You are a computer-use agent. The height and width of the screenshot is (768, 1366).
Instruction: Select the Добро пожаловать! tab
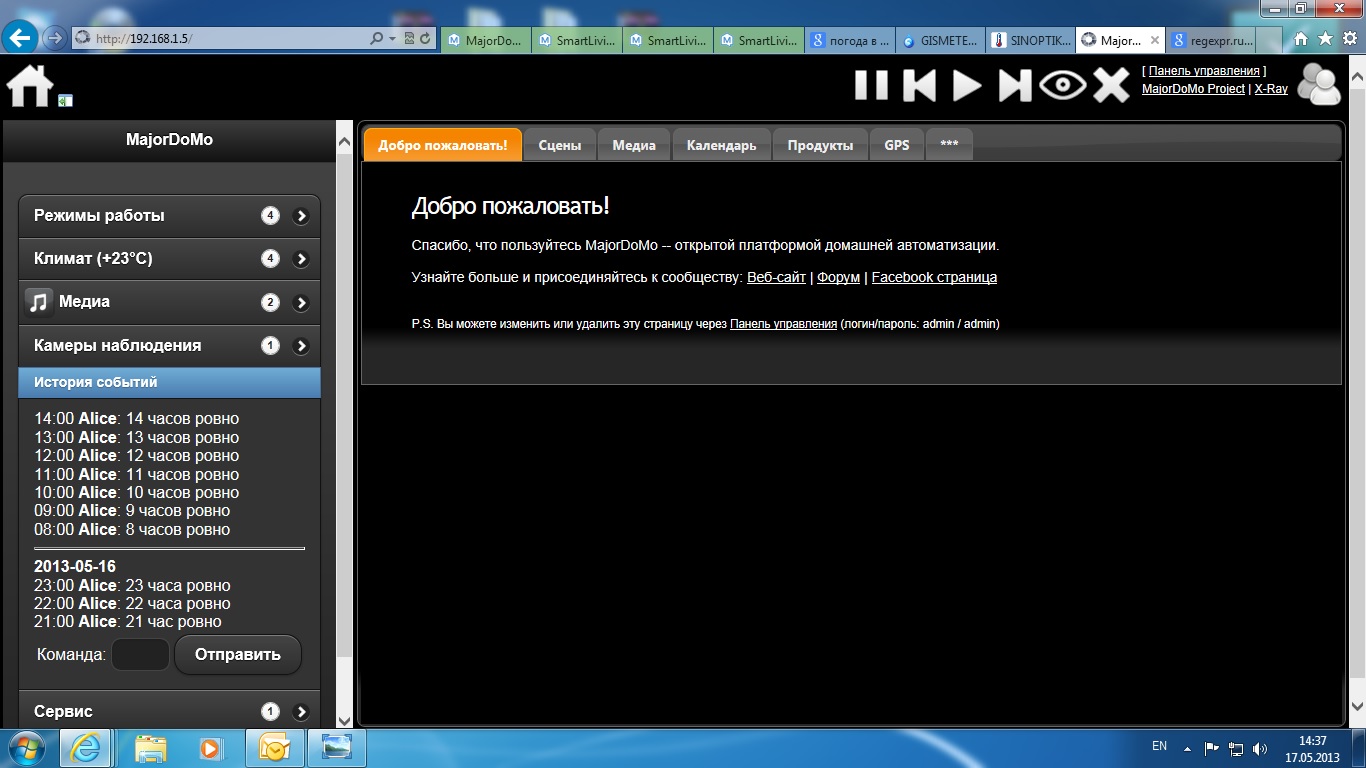pyautogui.click(x=443, y=144)
